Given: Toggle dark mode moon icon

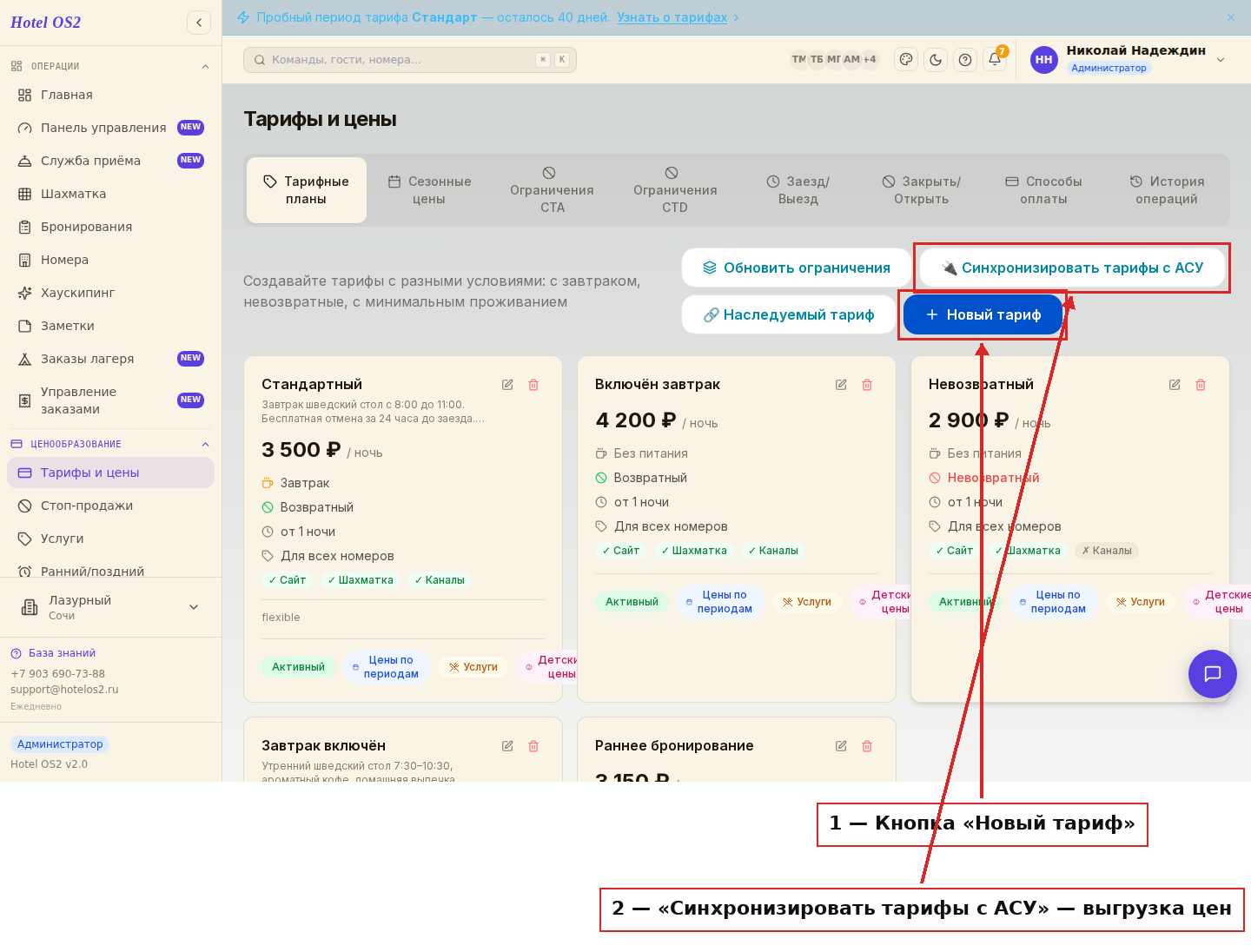Looking at the screenshot, I should pos(936,60).
